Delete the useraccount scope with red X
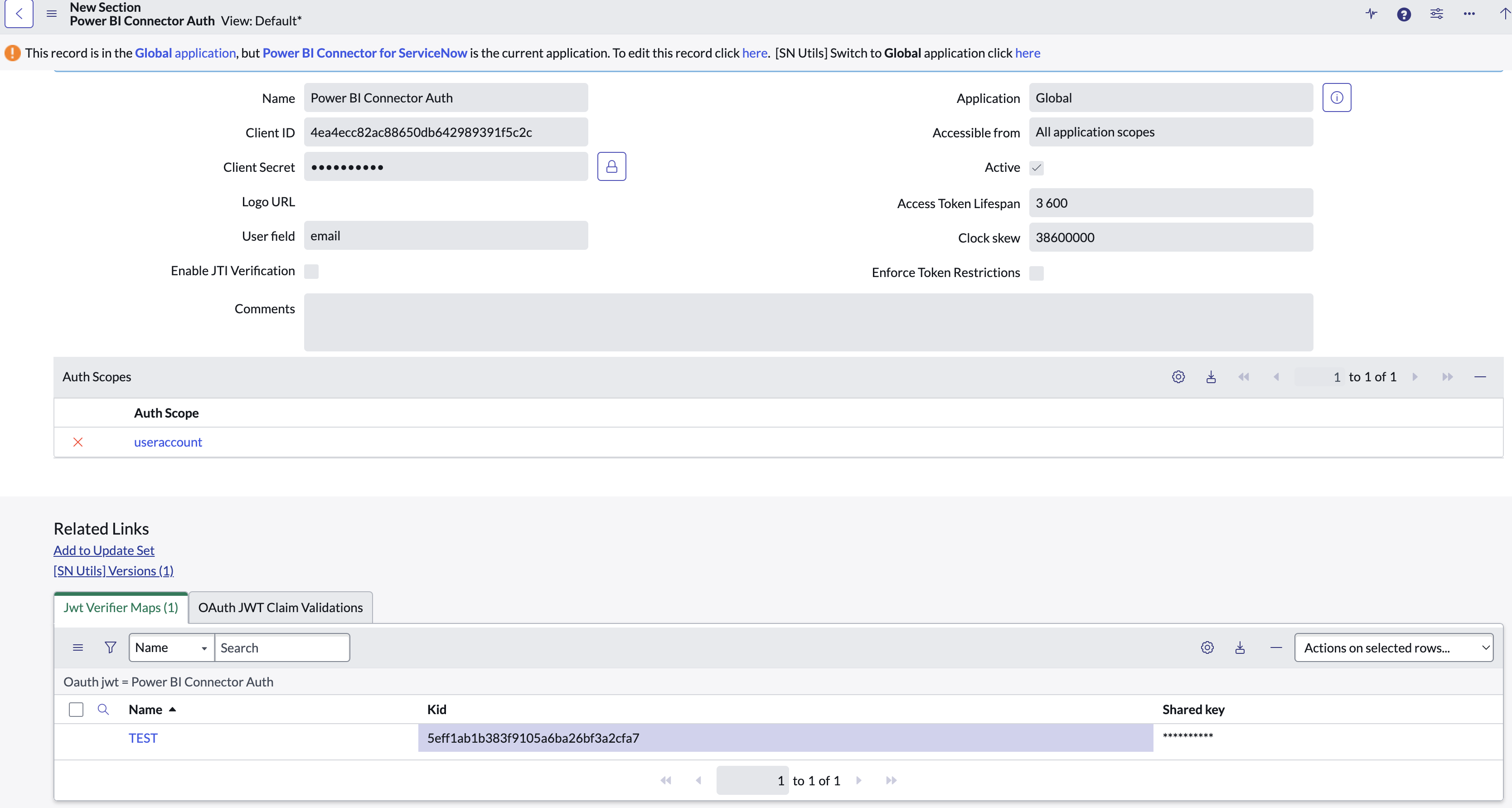1512x808 pixels. [x=78, y=442]
